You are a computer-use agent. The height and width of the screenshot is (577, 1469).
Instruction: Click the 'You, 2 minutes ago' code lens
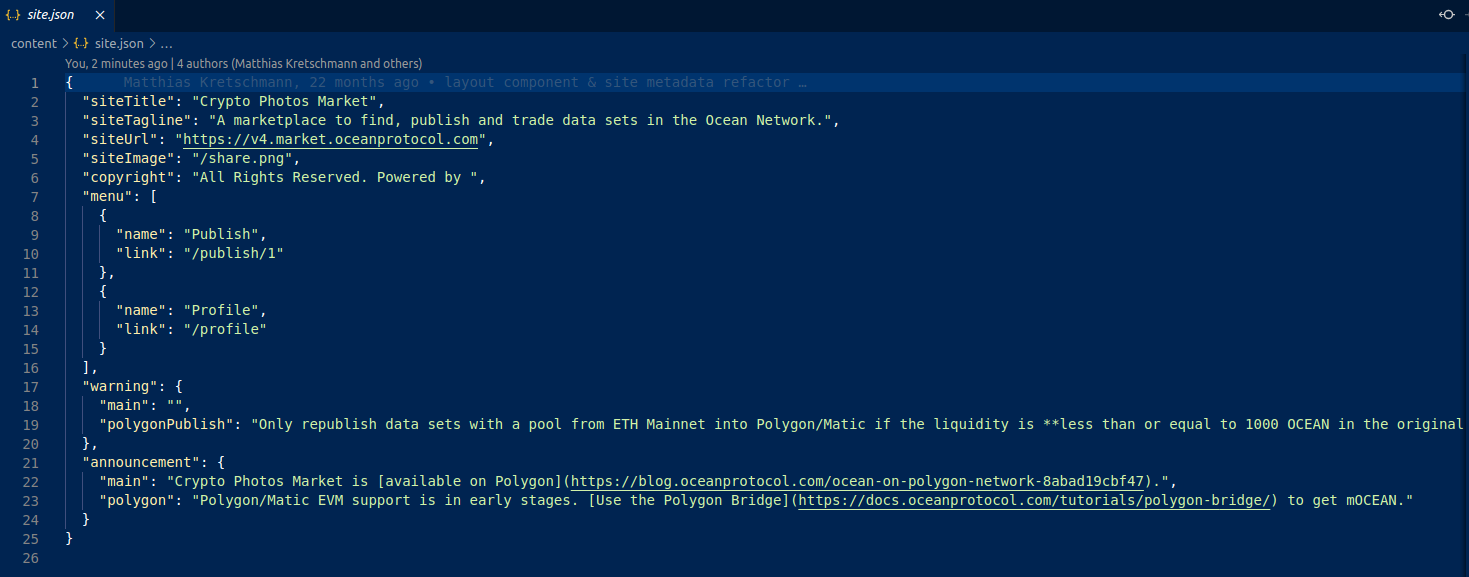(117, 63)
